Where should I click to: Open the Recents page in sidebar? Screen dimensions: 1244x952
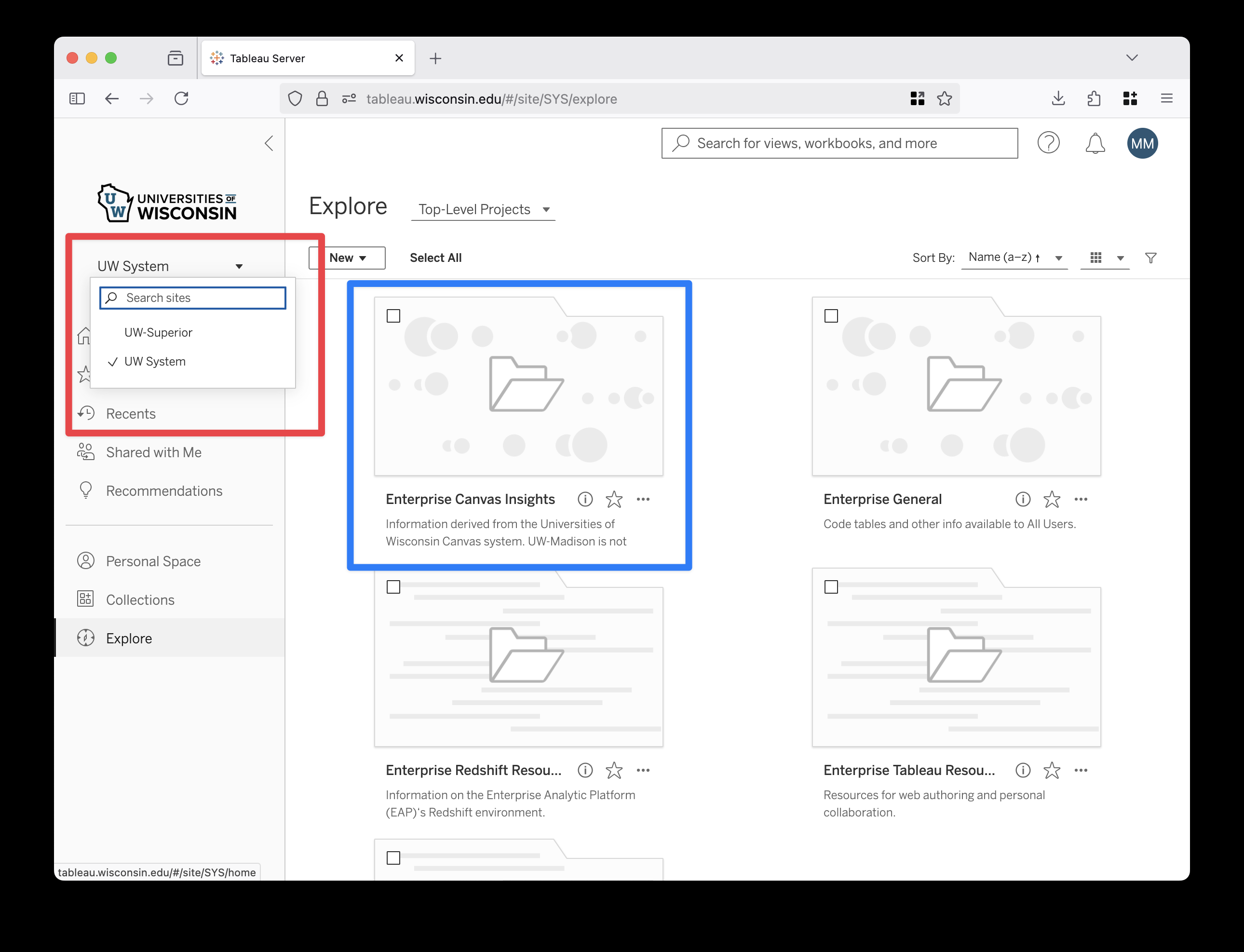pos(130,413)
